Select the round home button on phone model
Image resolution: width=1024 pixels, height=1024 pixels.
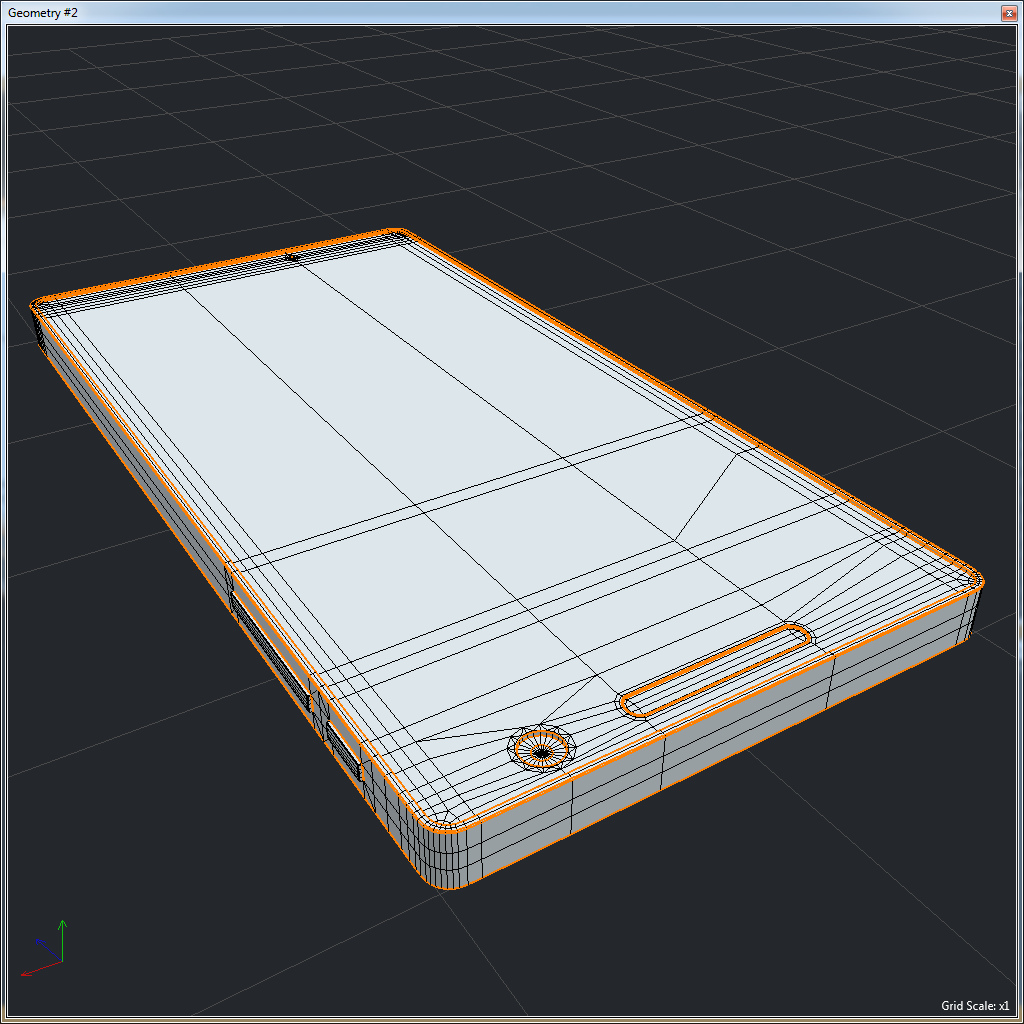click(x=541, y=748)
